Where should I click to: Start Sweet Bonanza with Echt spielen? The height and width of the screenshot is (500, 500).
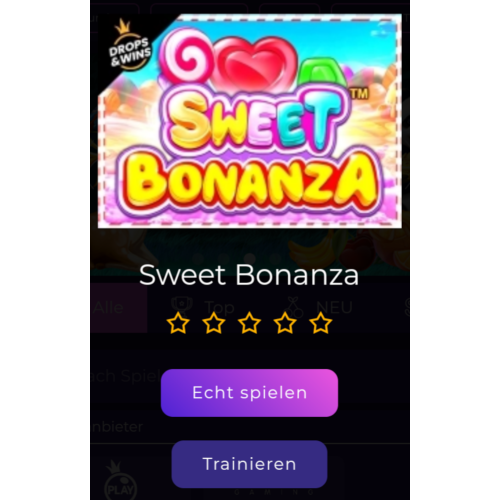tap(249, 393)
